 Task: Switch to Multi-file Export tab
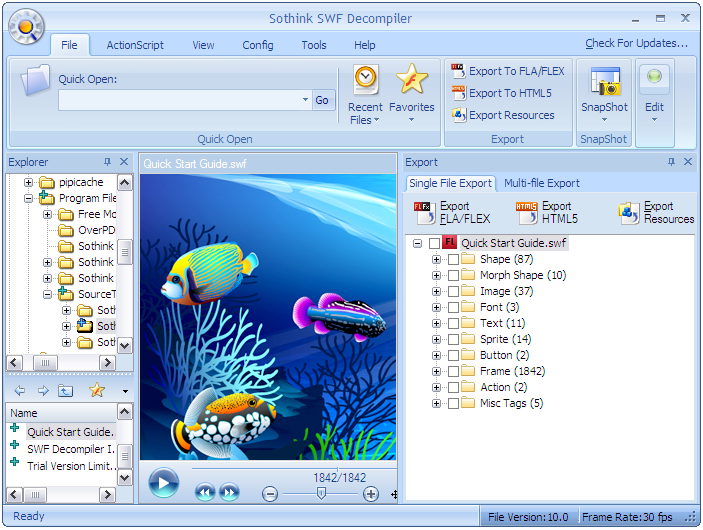pyautogui.click(x=542, y=183)
